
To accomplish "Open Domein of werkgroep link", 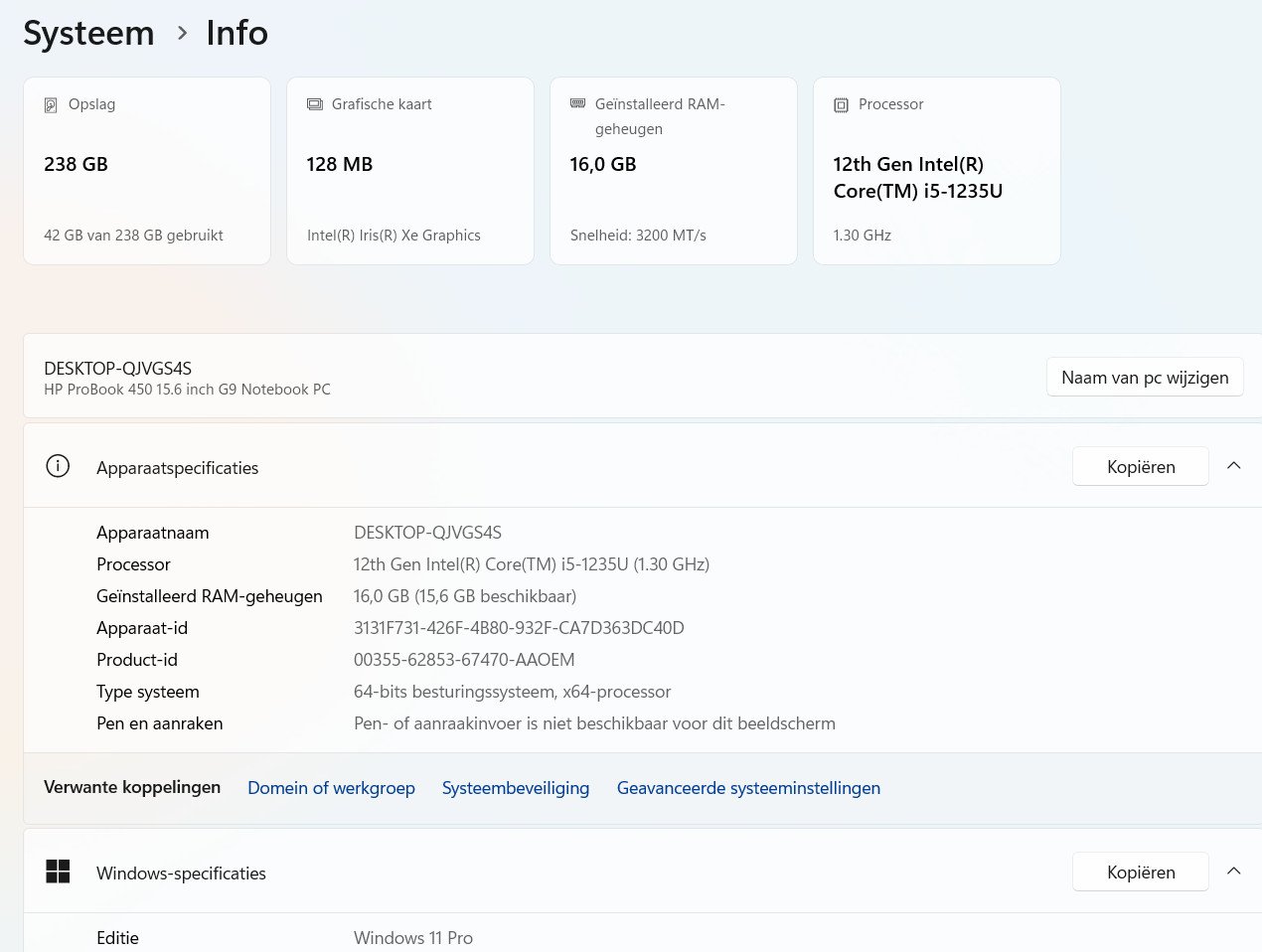I will coord(331,788).
